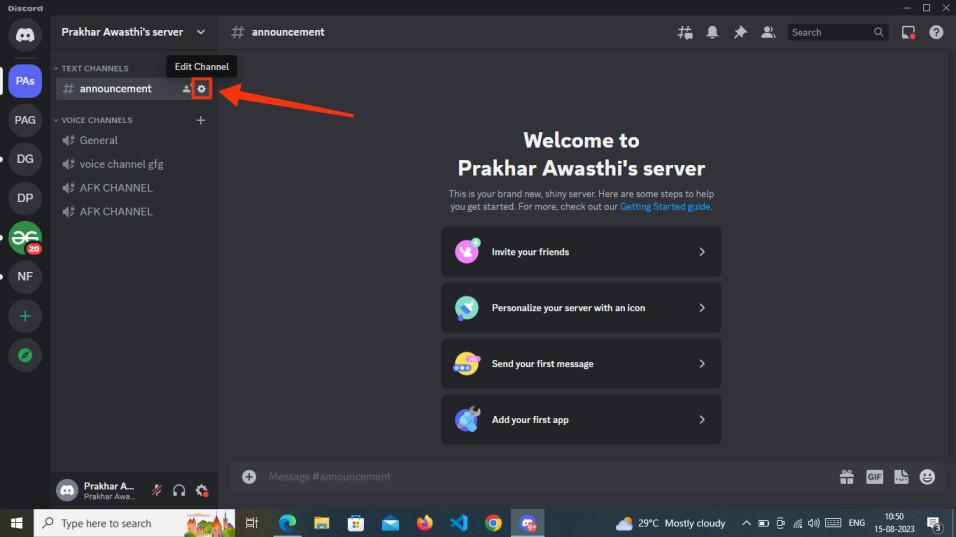This screenshot has height=537, width=956.
Task: Open File Explorer from taskbar
Action: 321,523
